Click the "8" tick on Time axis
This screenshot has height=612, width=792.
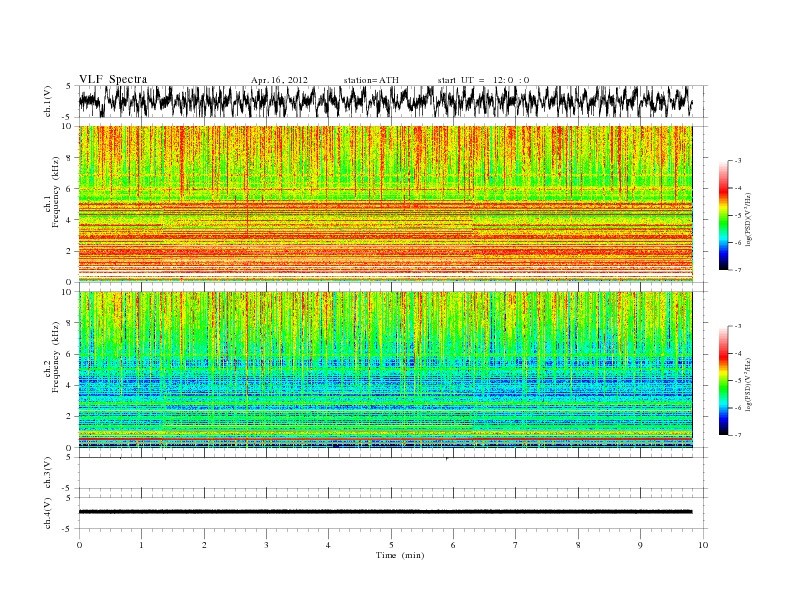[578, 545]
